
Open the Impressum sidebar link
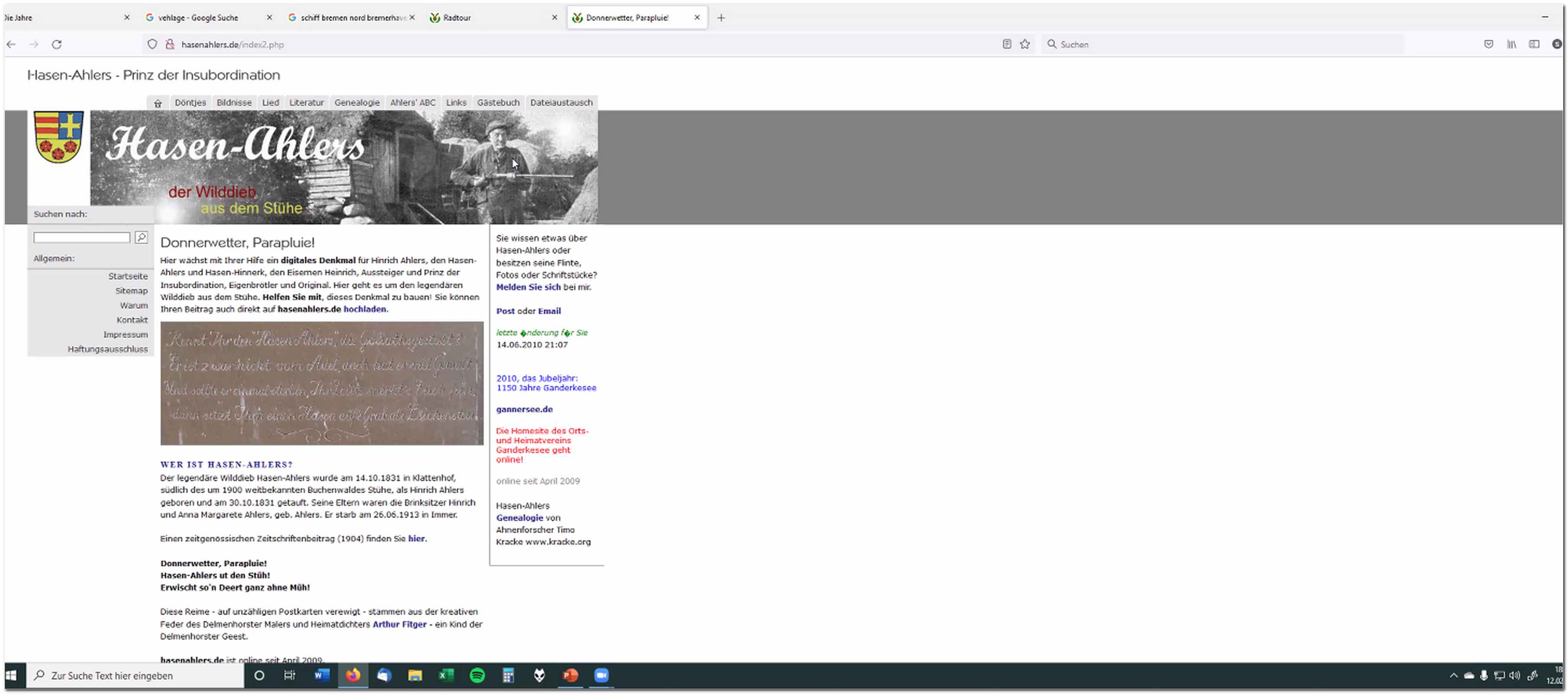click(x=126, y=334)
